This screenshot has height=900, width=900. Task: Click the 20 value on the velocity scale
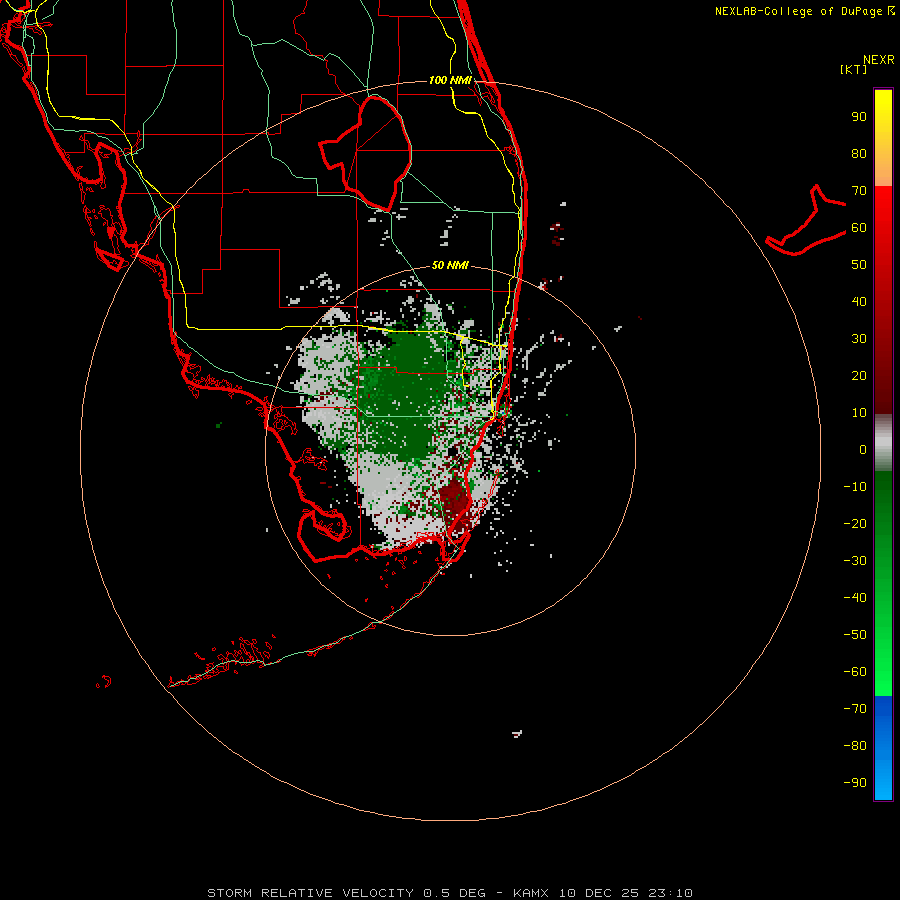(859, 375)
